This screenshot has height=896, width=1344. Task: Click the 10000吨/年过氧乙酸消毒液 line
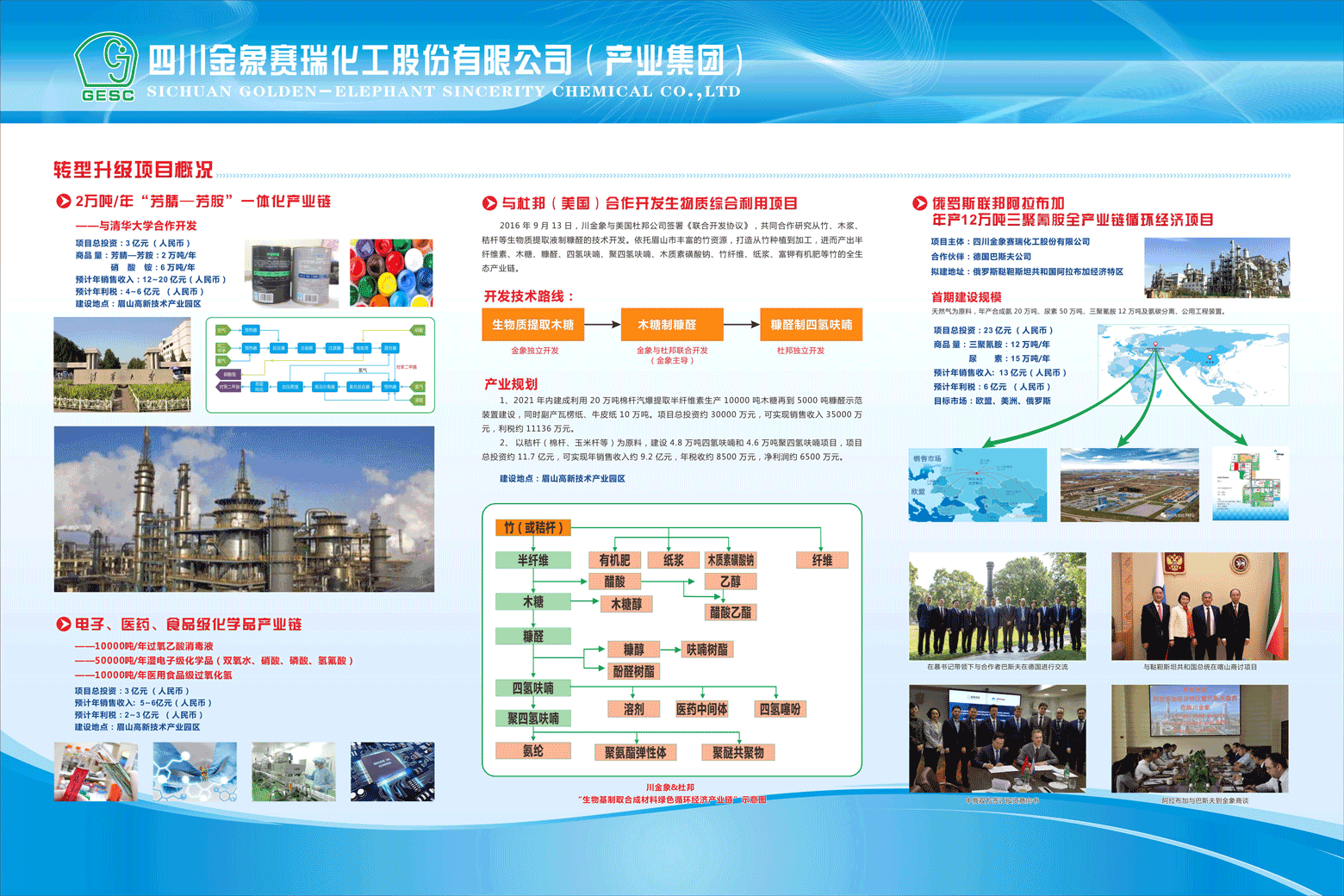point(144,646)
